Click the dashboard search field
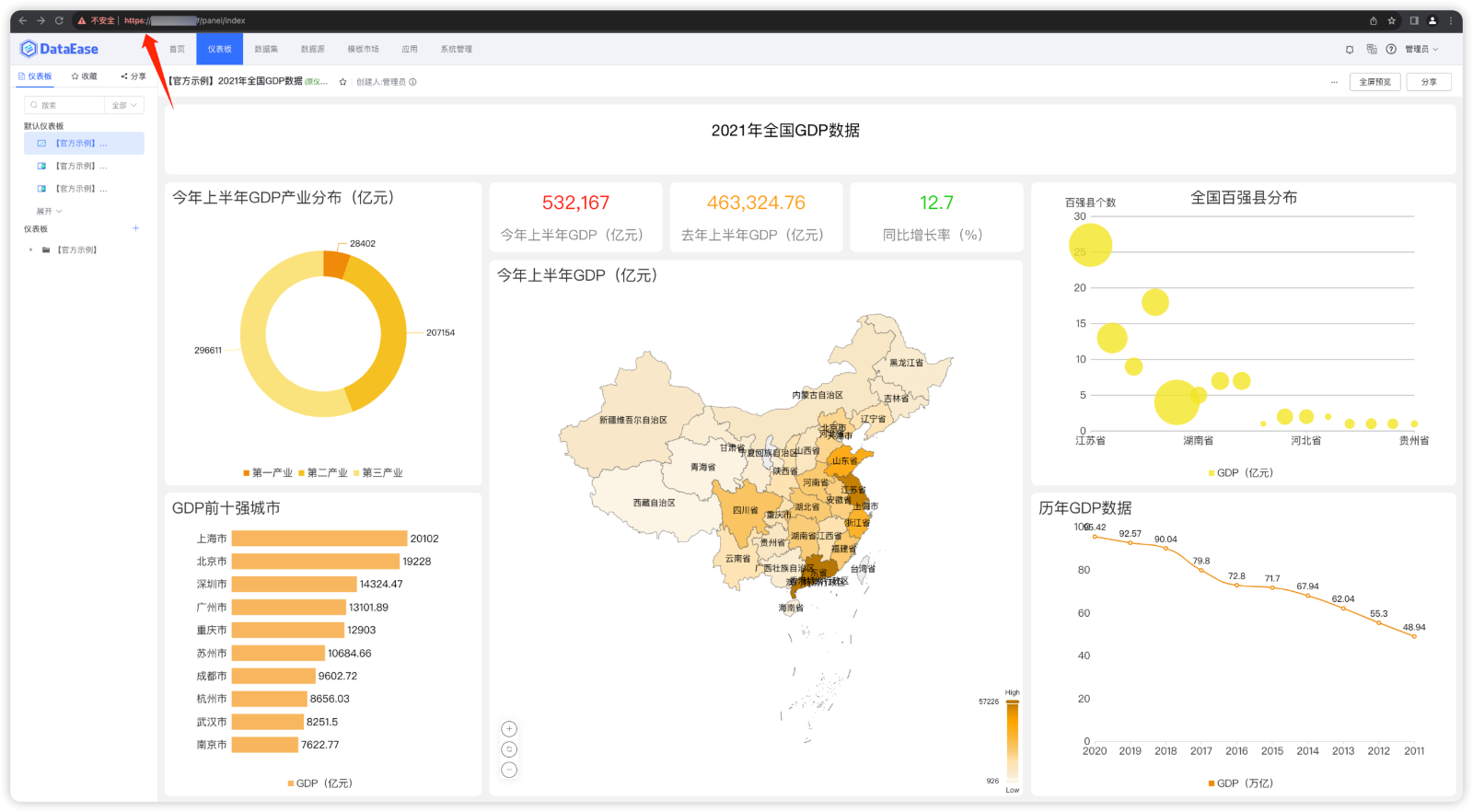The width and height of the screenshot is (1473, 812). (x=64, y=105)
